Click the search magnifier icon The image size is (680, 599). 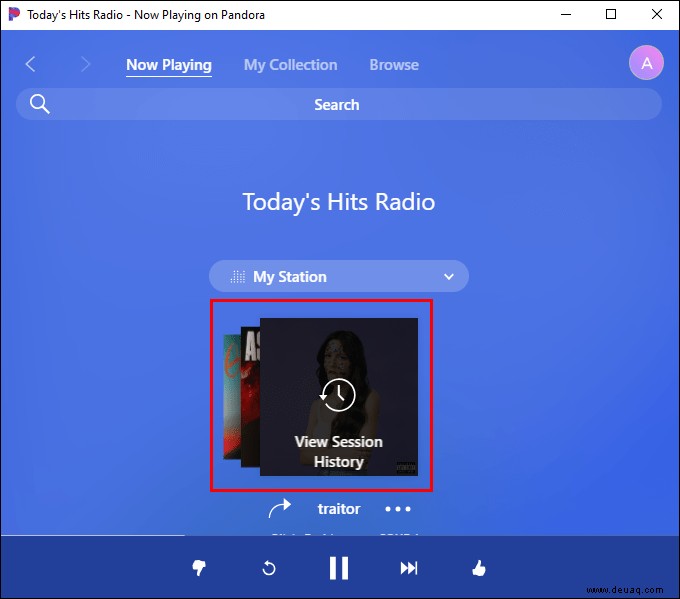[39, 104]
